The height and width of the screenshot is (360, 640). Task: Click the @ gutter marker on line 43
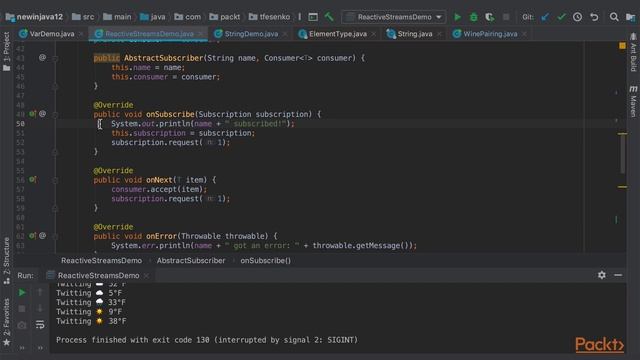[42, 58]
